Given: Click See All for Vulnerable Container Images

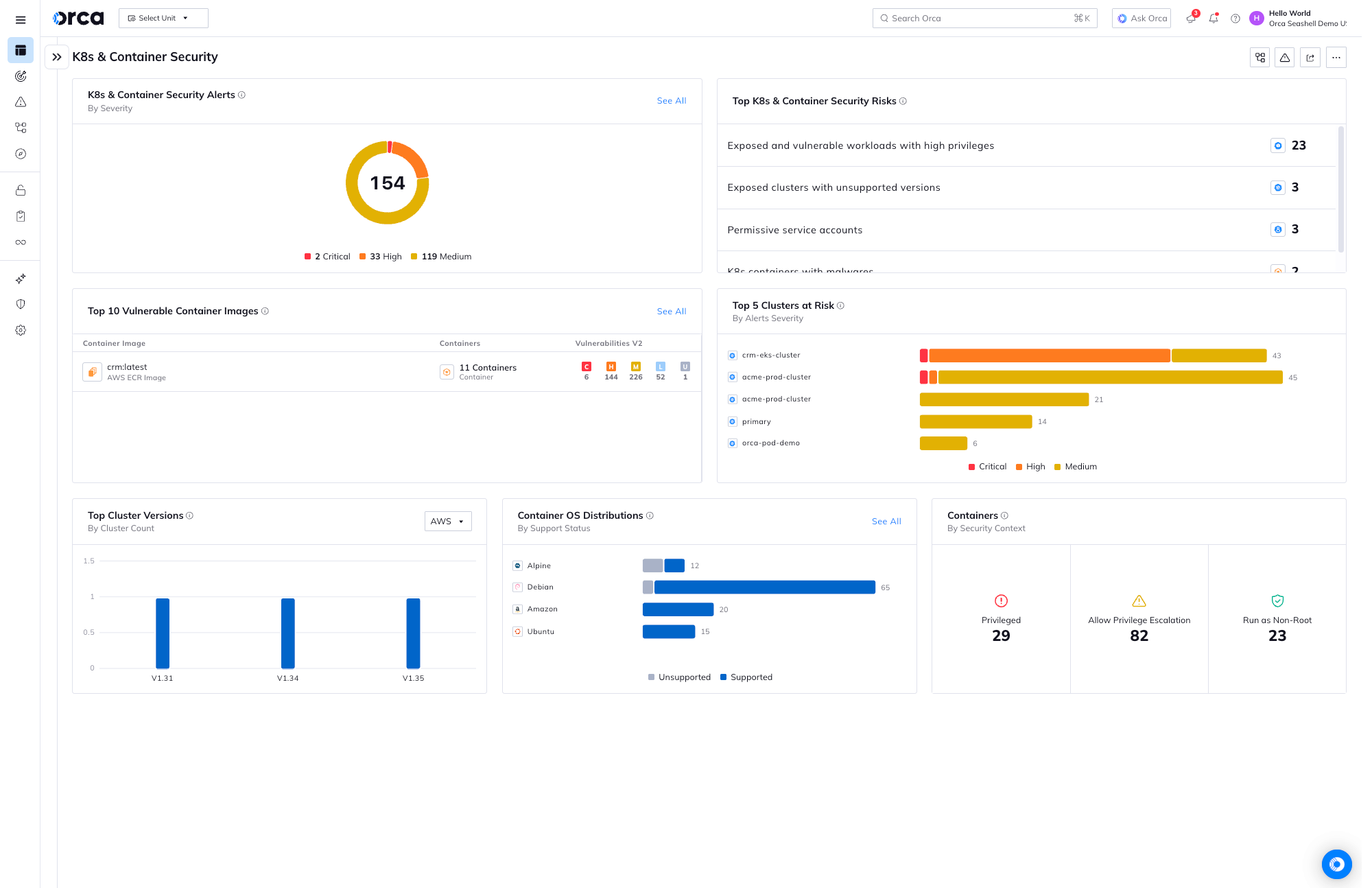Looking at the screenshot, I should click(x=672, y=312).
